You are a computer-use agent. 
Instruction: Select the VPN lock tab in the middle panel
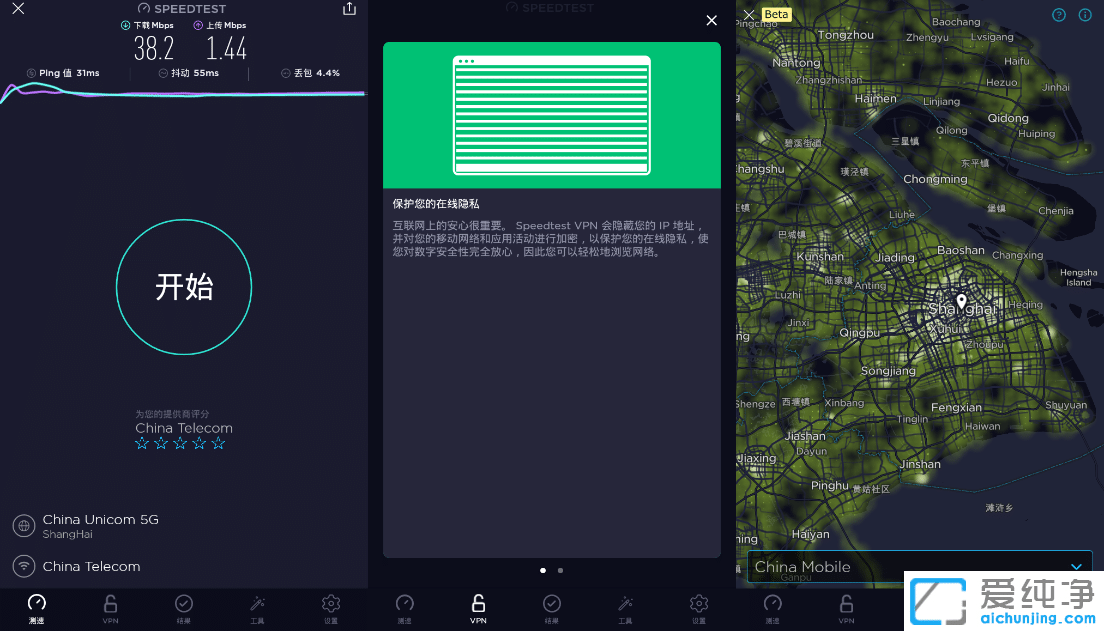pyautogui.click(x=478, y=609)
